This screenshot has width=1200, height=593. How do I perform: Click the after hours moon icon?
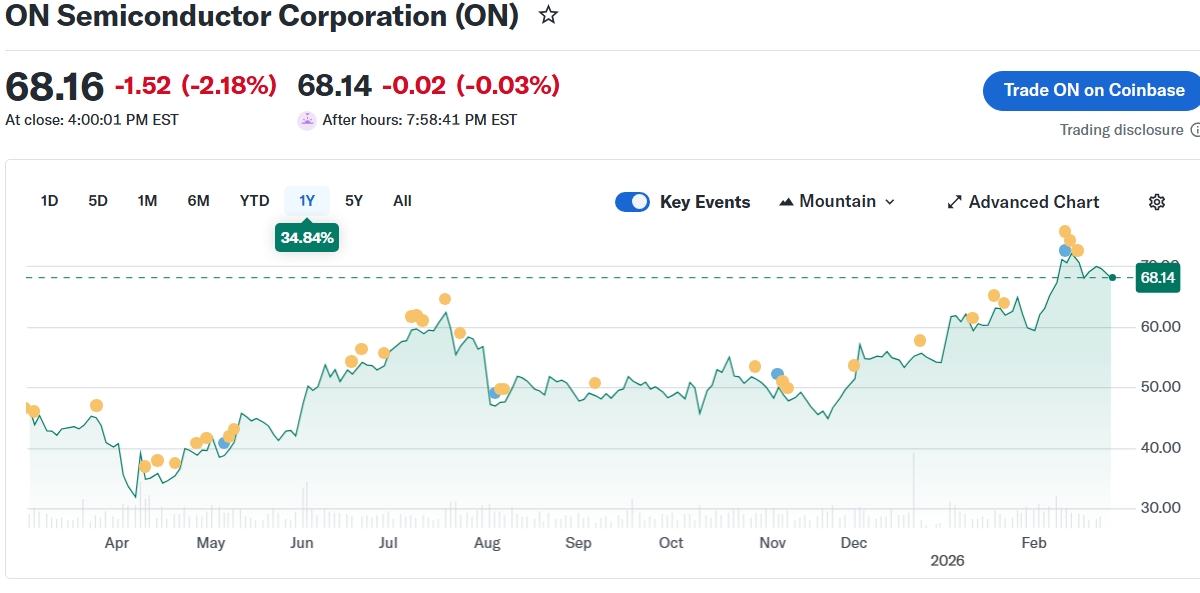pyautogui.click(x=307, y=120)
